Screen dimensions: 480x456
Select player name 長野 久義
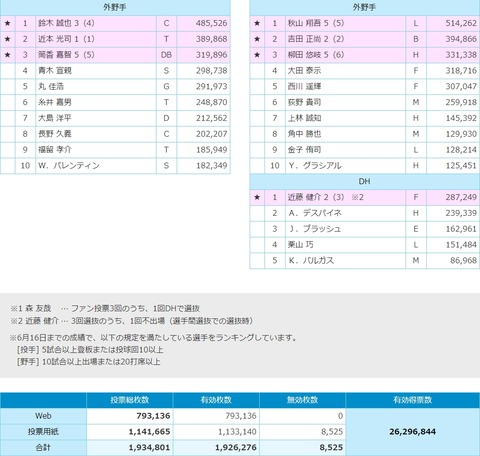tap(55, 134)
